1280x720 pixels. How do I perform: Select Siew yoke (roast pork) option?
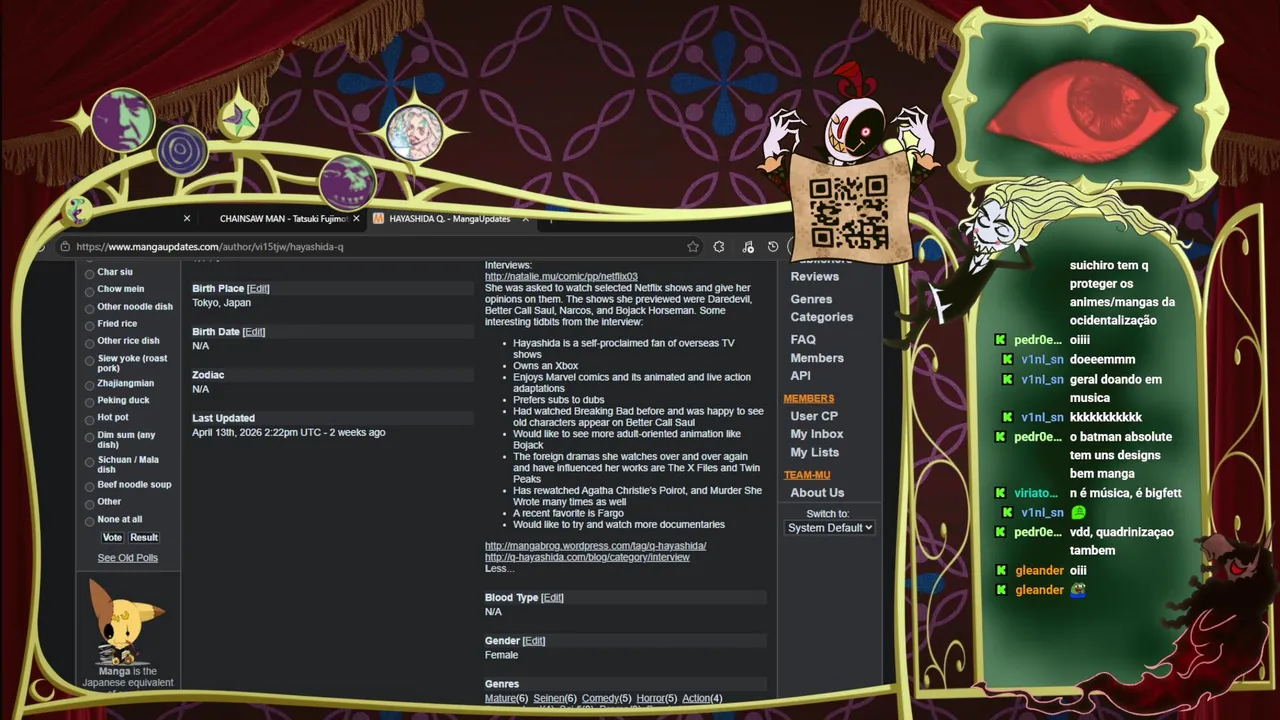89,360
